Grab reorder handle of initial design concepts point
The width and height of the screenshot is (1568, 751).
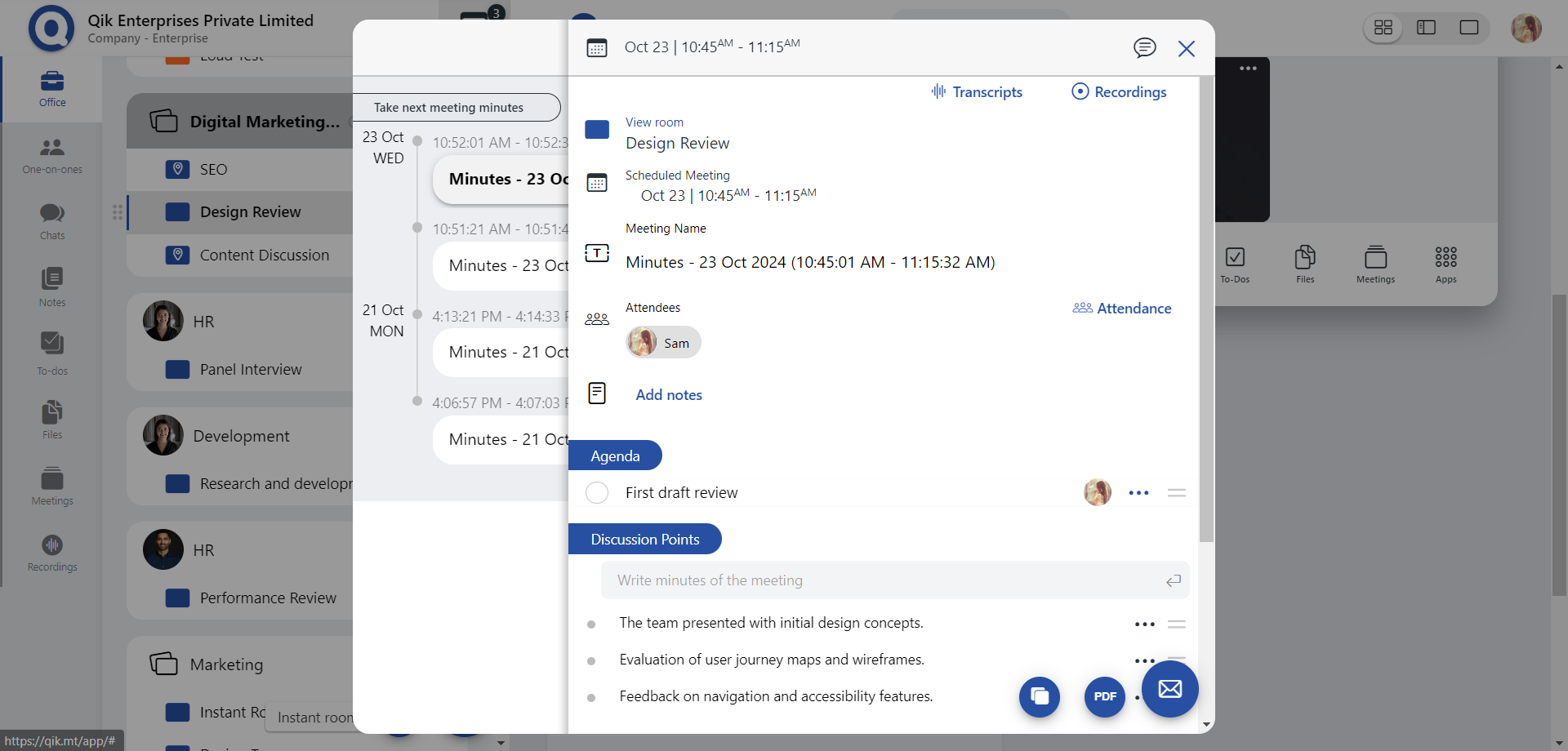pos(1177,624)
